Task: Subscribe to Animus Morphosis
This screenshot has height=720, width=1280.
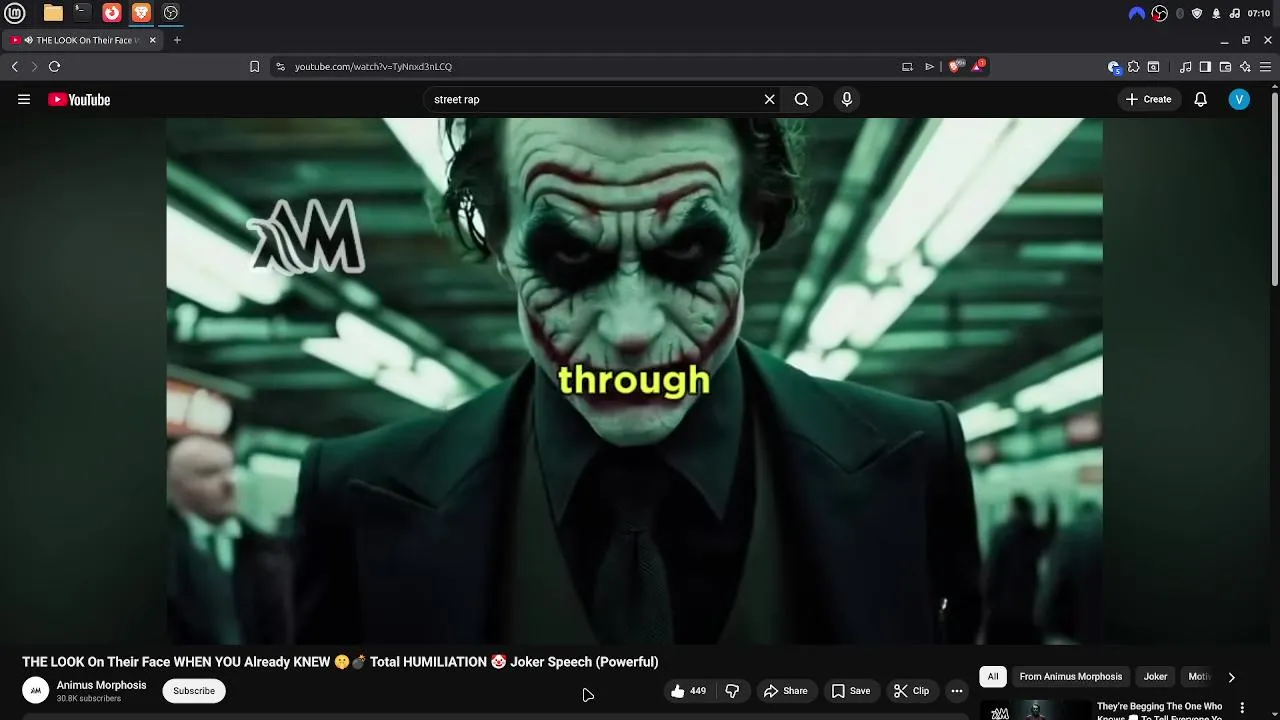Action: click(194, 690)
